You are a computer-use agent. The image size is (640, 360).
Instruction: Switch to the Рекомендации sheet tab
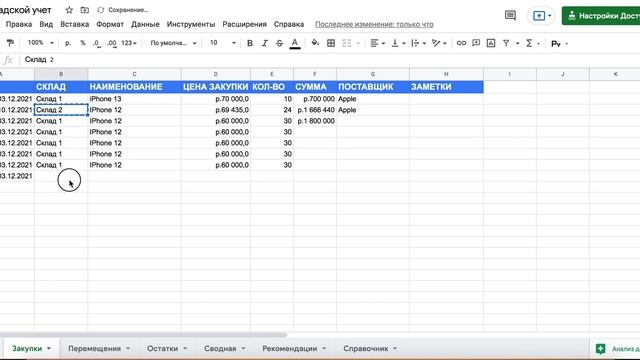point(289,349)
